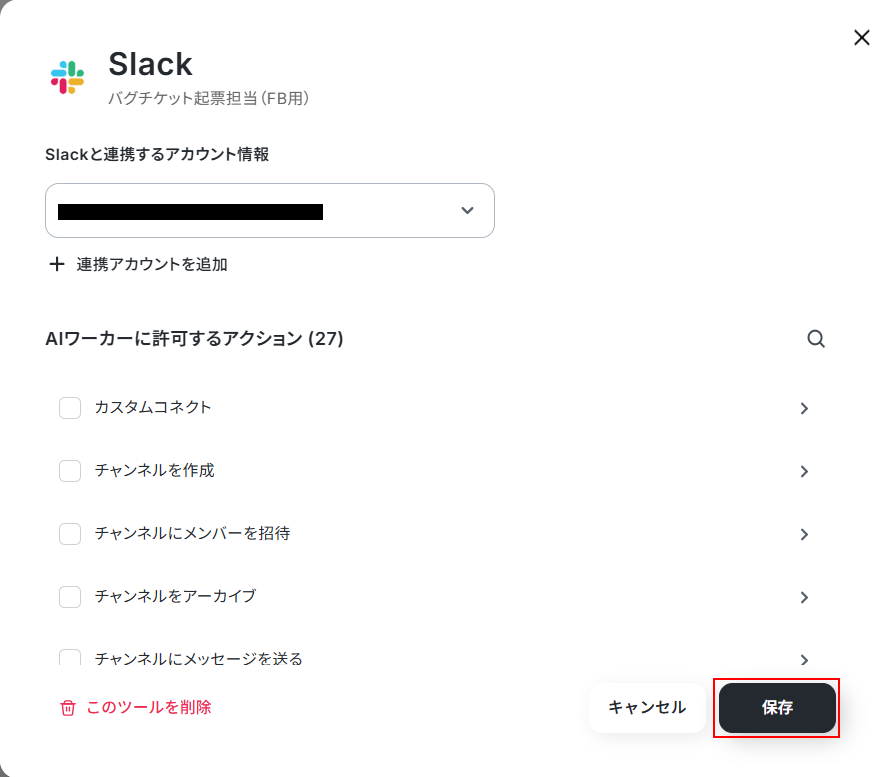Click the red trash can icon
Viewport: 881px width, 777px height.
click(68, 708)
